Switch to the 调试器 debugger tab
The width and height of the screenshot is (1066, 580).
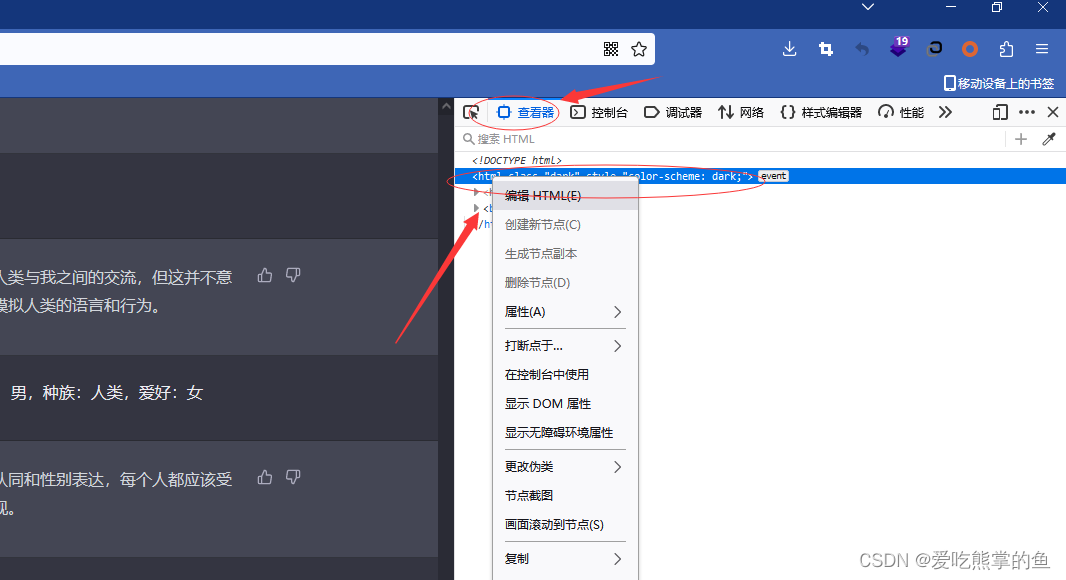pyautogui.click(x=673, y=112)
